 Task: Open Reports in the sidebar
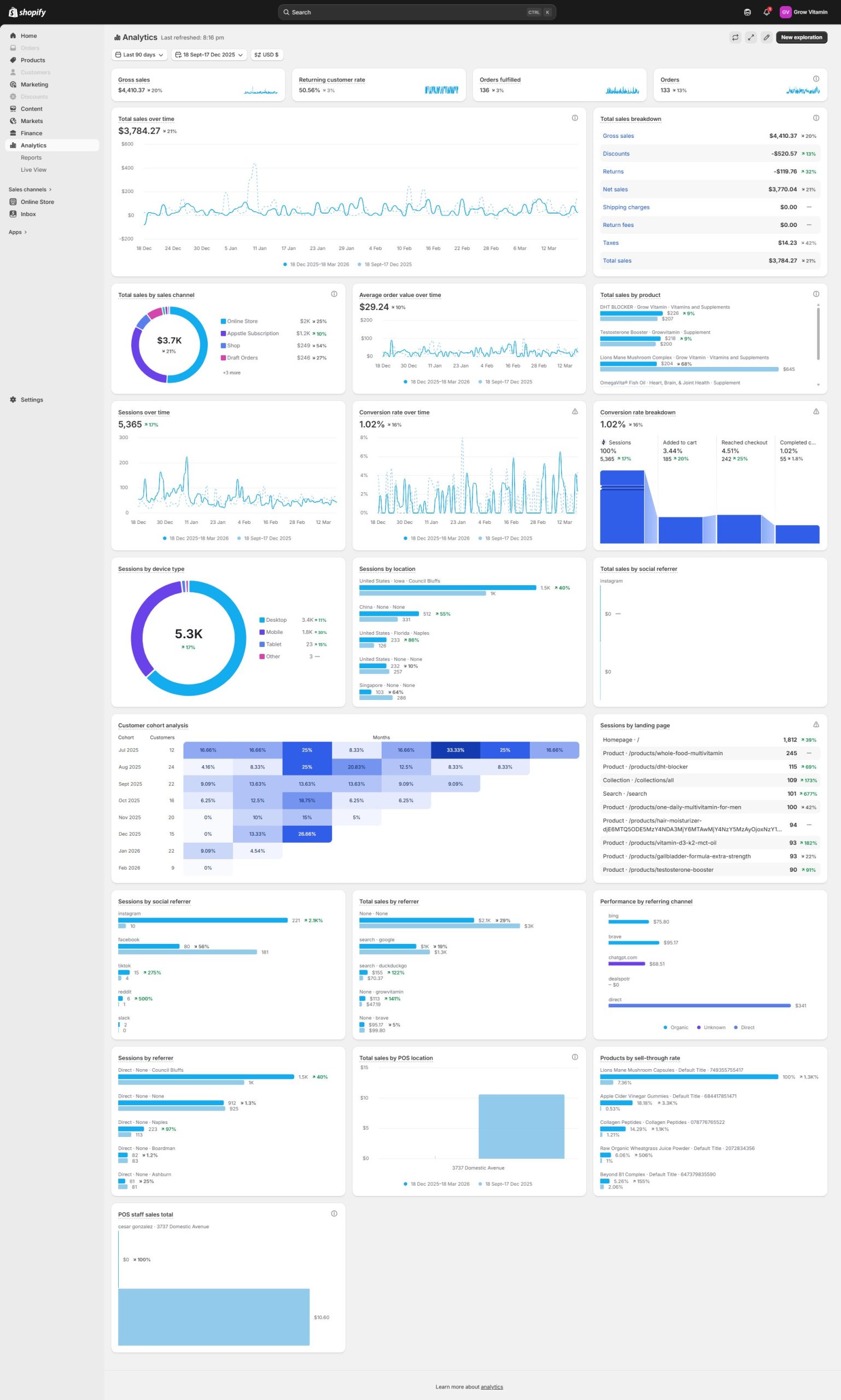point(31,157)
